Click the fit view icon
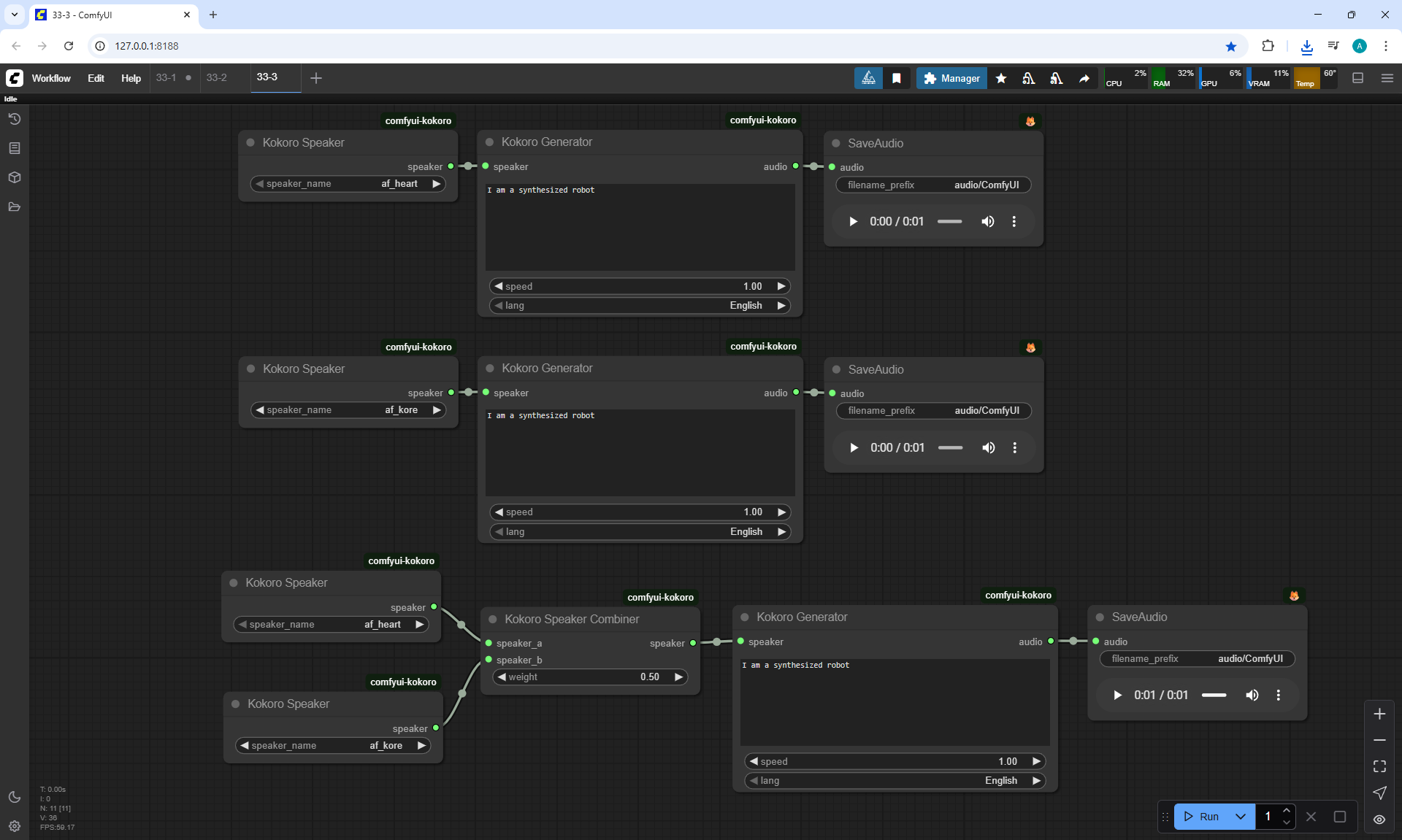The height and width of the screenshot is (840, 1402). (x=1379, y=766)
